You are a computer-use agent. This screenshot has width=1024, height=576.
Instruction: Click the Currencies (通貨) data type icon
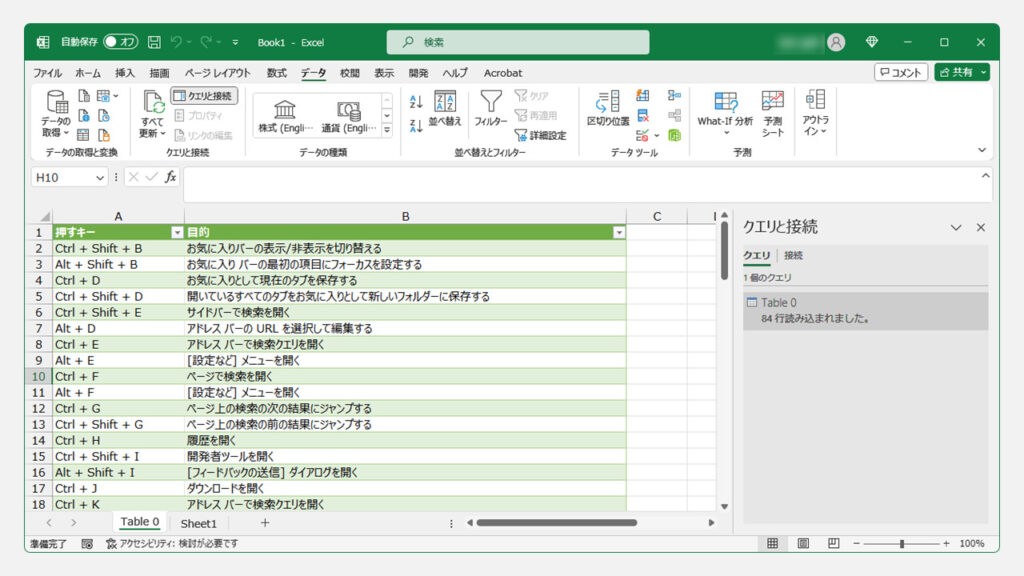pyautogui.click(x=347, y=110)
